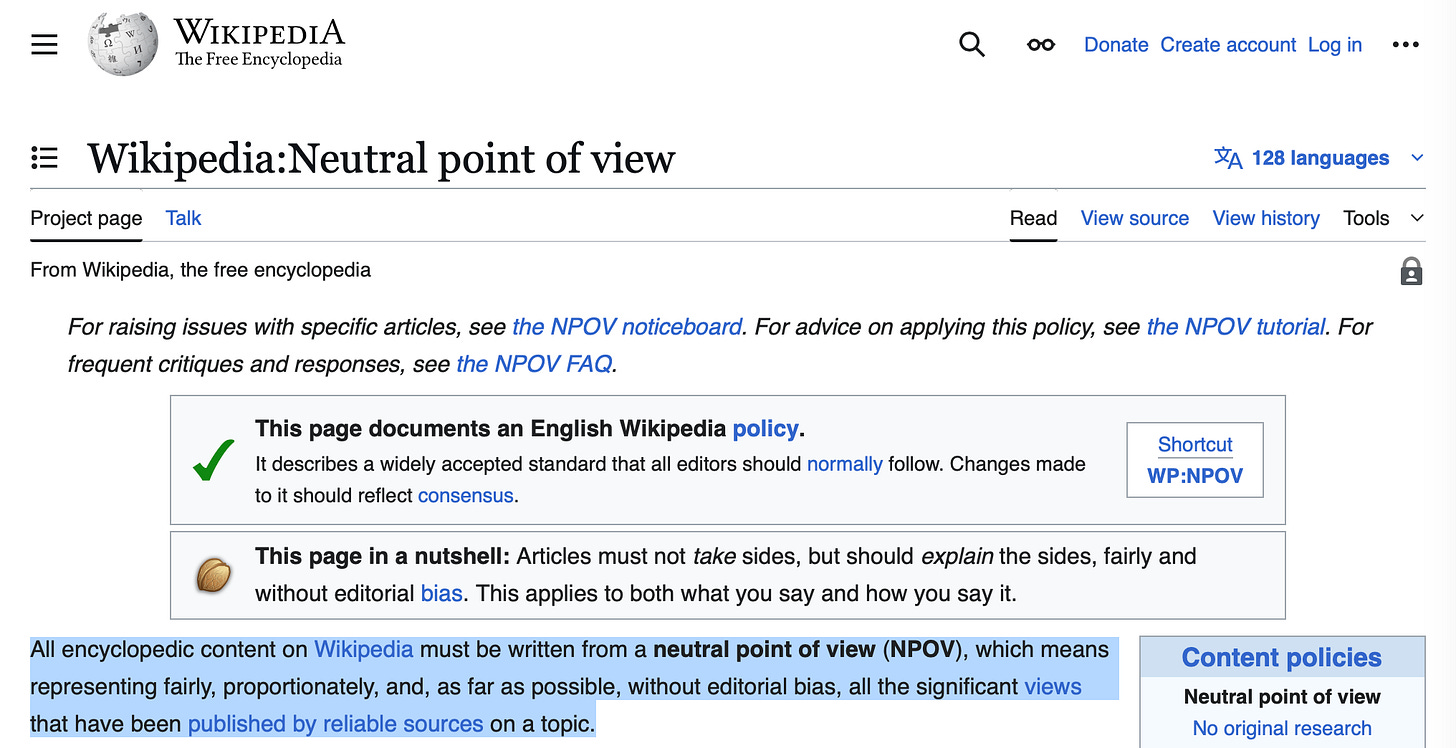Open the appearance glasses icon
The height and width of the screenshot is (748, 1456).
tap(1041, 45)
